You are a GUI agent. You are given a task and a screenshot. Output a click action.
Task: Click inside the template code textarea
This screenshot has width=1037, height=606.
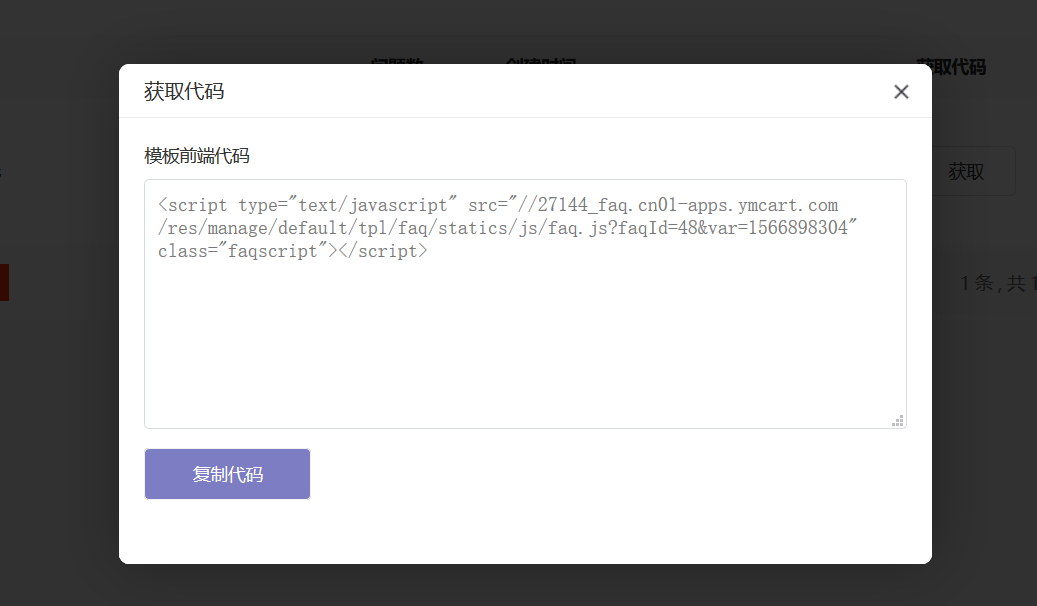pyautogui.click(x=525, y=304)
